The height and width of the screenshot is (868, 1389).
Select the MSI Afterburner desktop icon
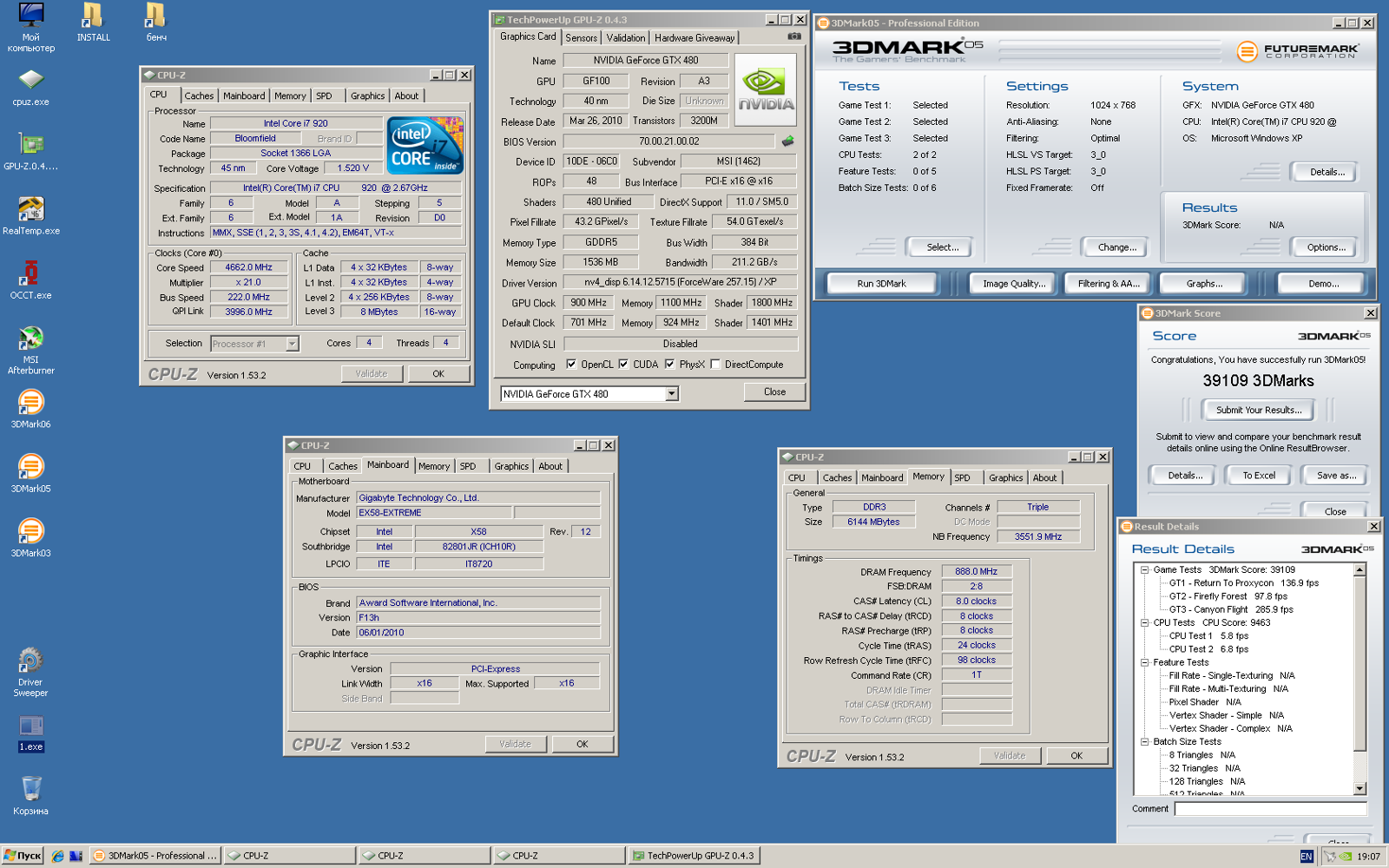click(31, 351)
